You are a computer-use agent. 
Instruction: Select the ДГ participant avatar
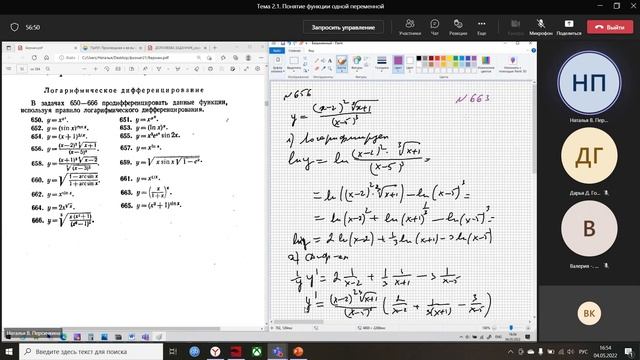tap(589, 156)
